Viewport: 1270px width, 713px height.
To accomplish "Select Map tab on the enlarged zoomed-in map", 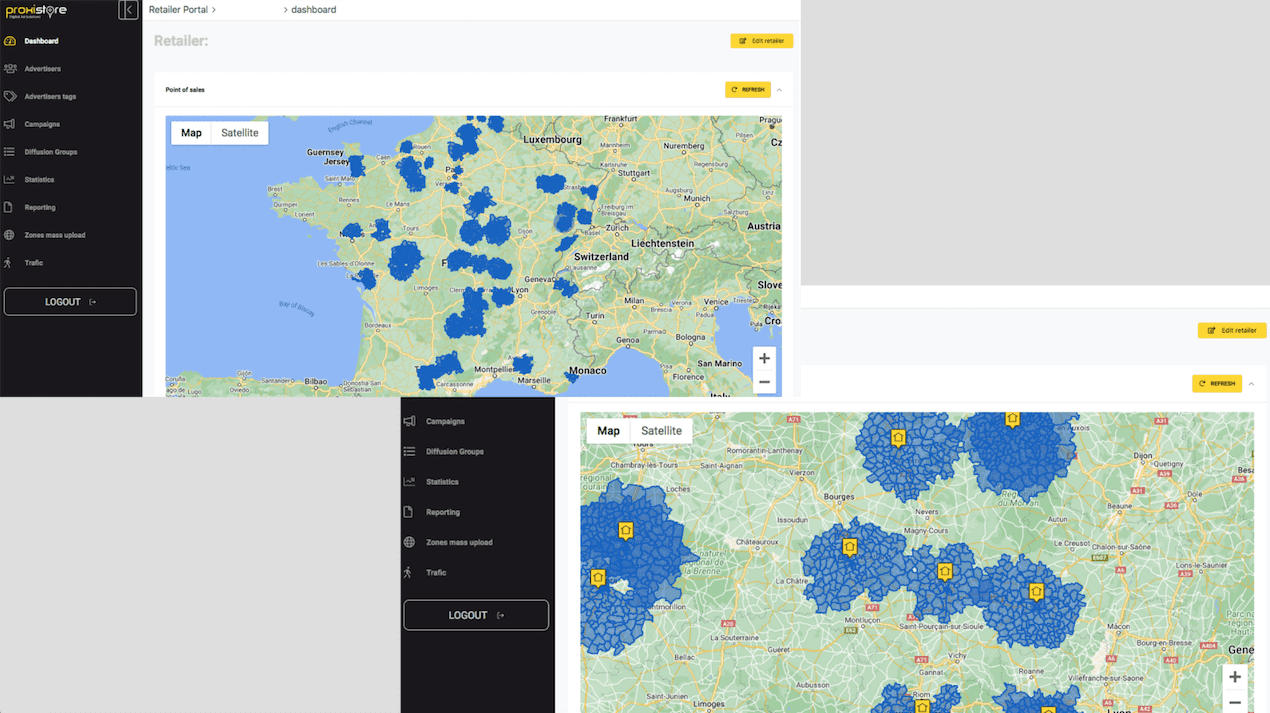I will [608, 431].
